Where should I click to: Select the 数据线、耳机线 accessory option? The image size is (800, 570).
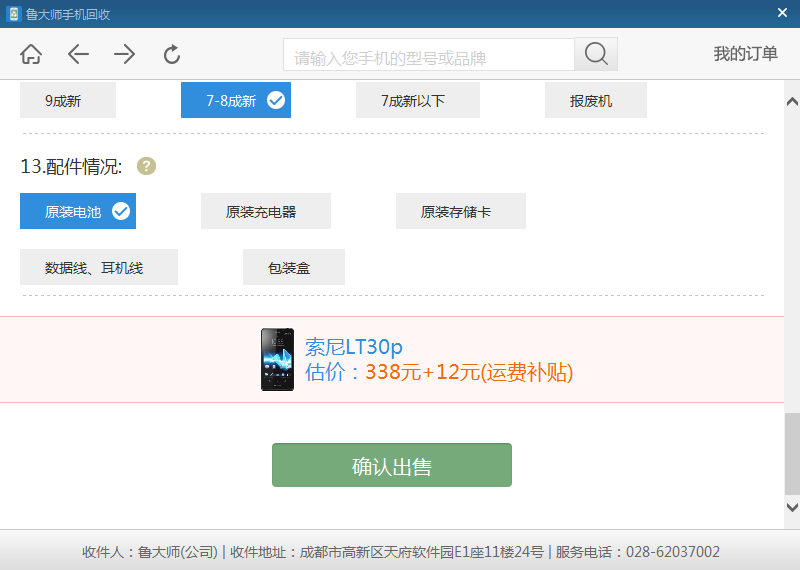[99, 267]
